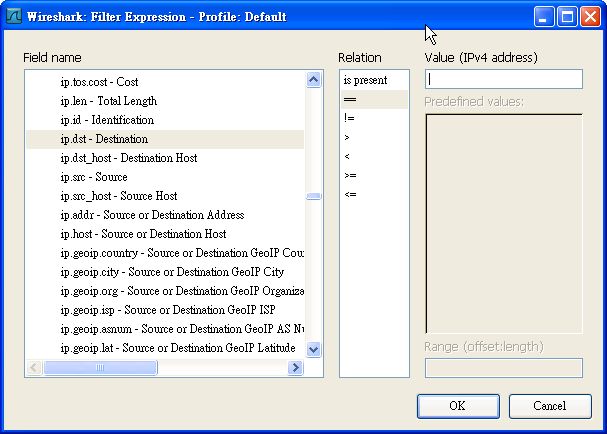
Task: Click inside the Predefined values list box
Action: pos(504,223)
